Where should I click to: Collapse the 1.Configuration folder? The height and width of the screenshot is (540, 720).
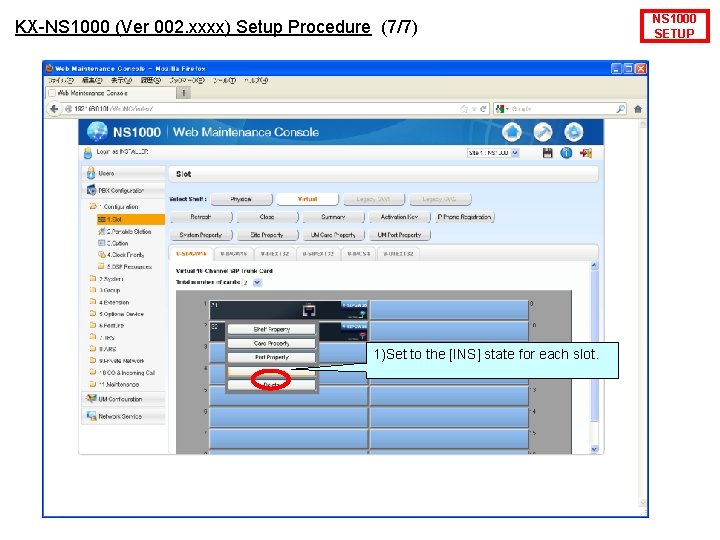[93, 207]
